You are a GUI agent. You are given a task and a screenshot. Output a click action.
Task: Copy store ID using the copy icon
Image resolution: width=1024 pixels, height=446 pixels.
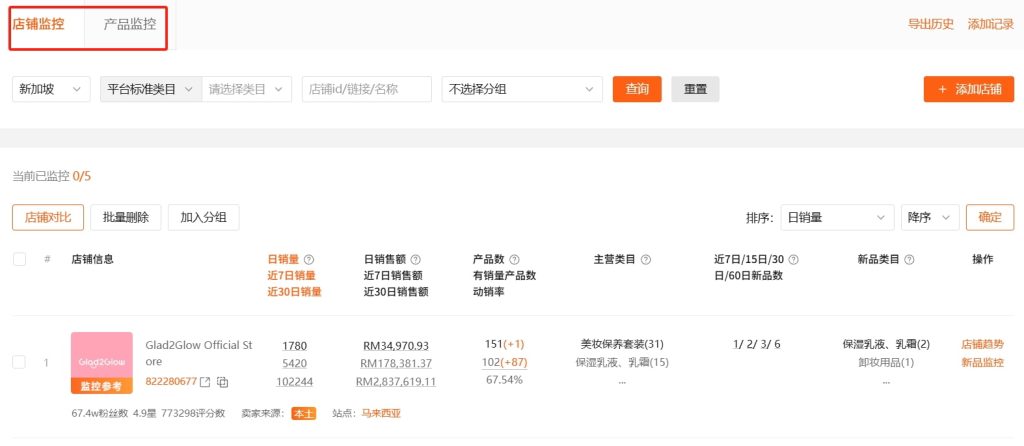pos(223,382)
